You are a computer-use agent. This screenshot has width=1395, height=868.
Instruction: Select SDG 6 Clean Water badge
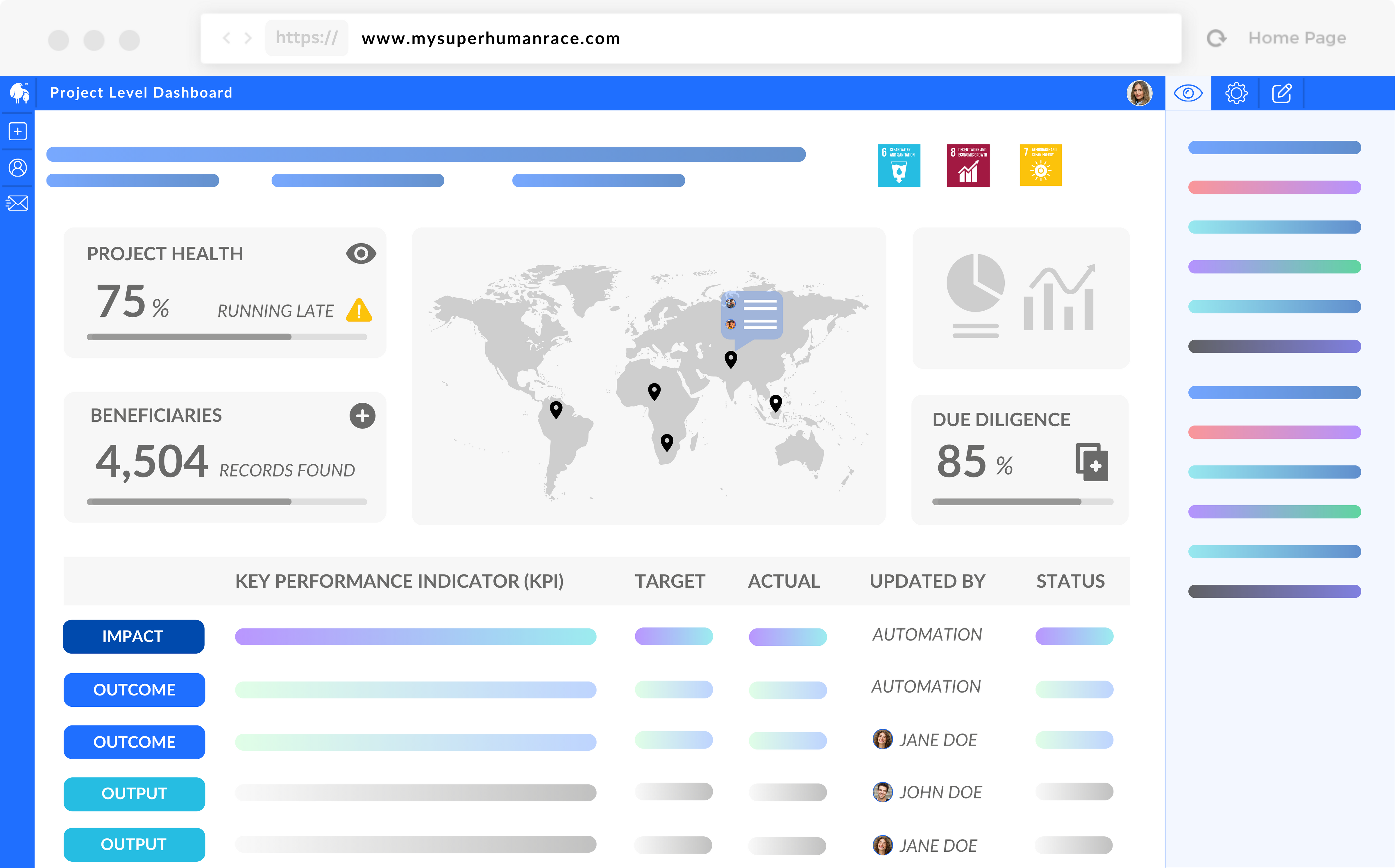[x=898, y=165]
